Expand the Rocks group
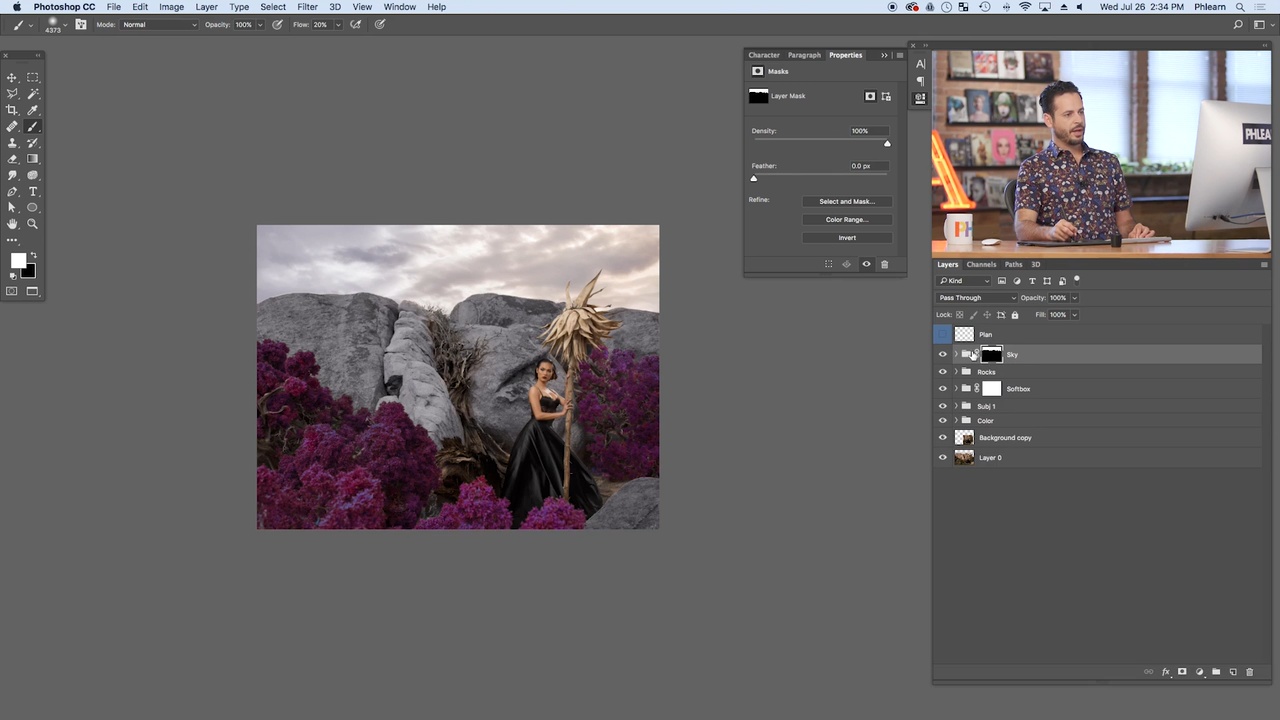1280x720 pixels. tap(956, 372)
